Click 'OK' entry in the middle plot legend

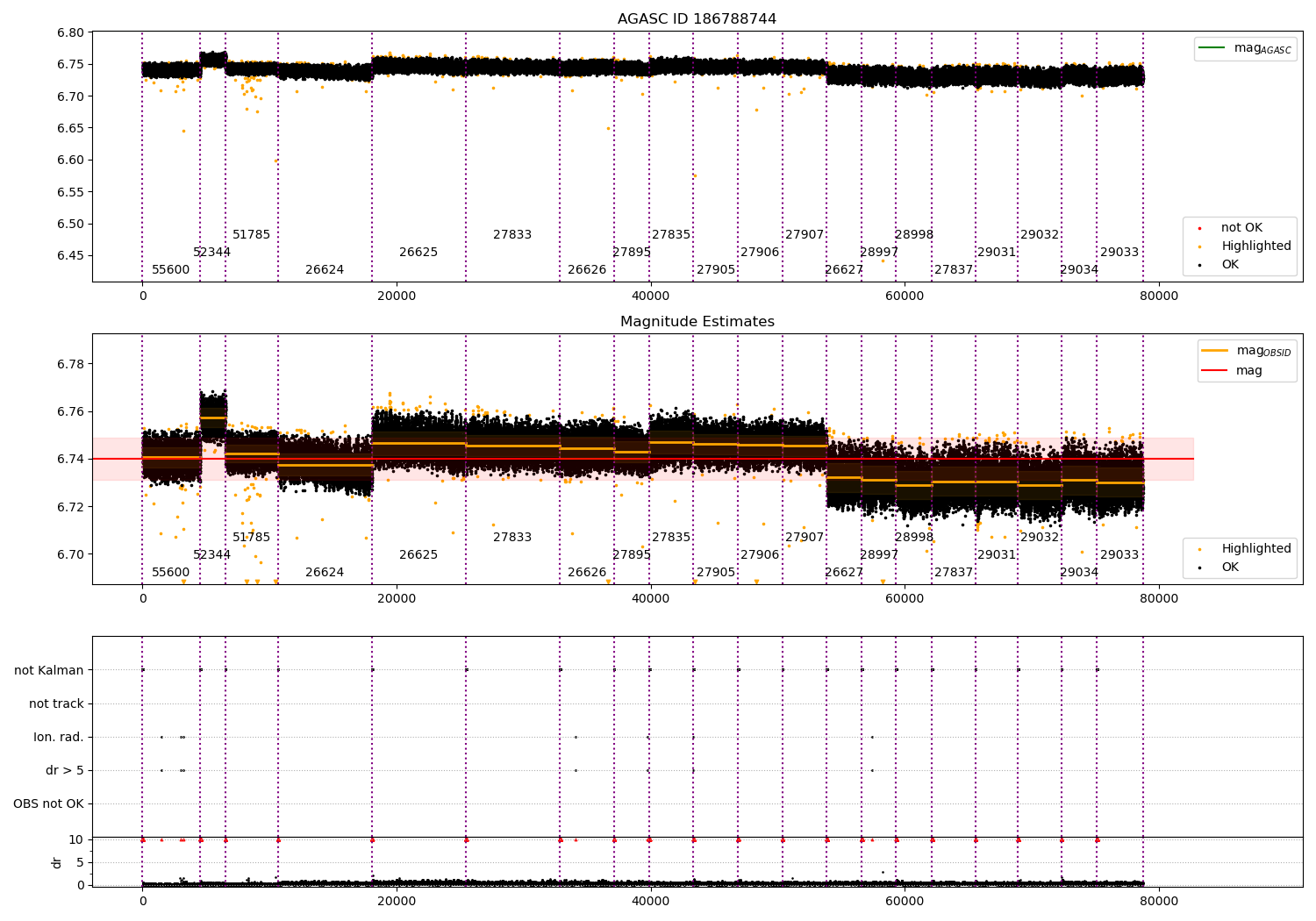pyautogui.click(x=1230, y=568)
